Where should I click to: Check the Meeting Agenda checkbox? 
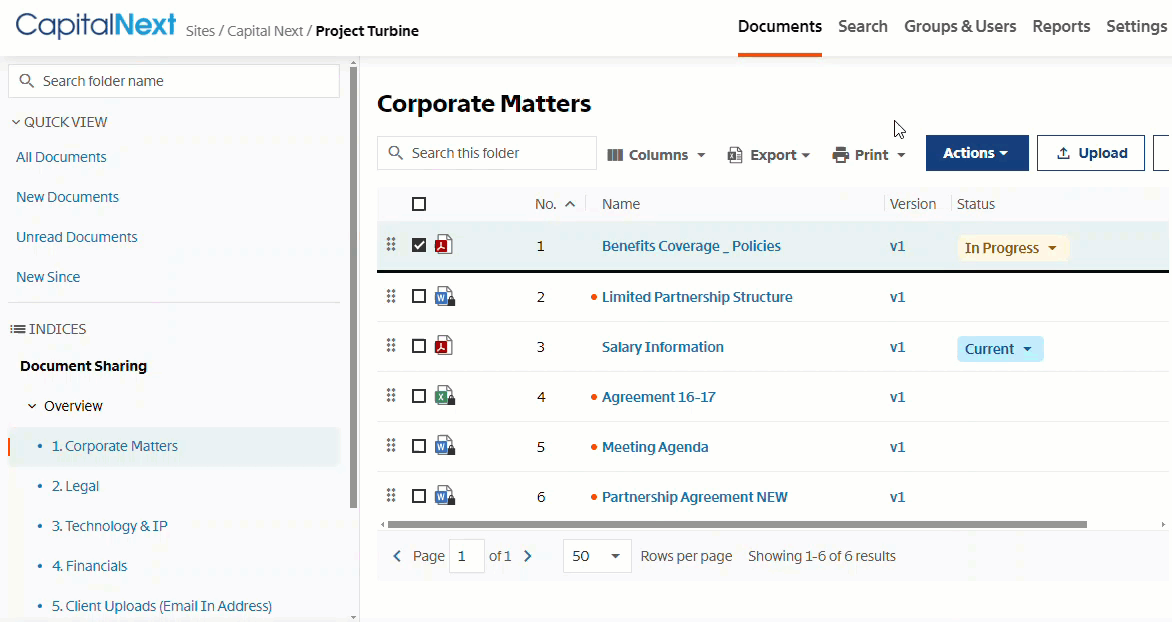coord(419,446)
